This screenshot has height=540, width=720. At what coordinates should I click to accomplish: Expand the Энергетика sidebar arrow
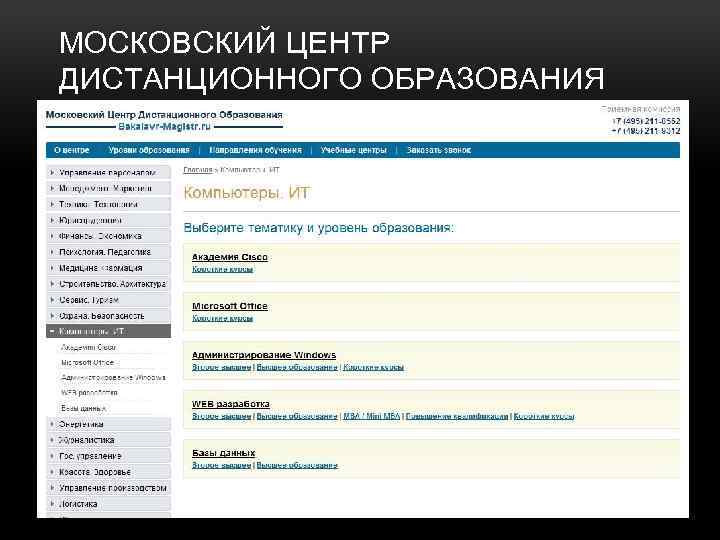(x=52, y=424)
